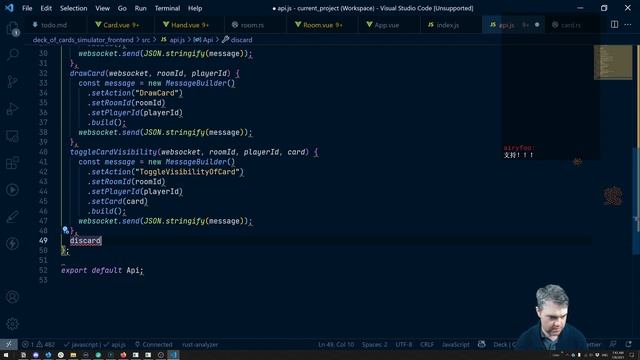
Task: Switch to the Hand.vue tab
Action: (x=190, y=25)
